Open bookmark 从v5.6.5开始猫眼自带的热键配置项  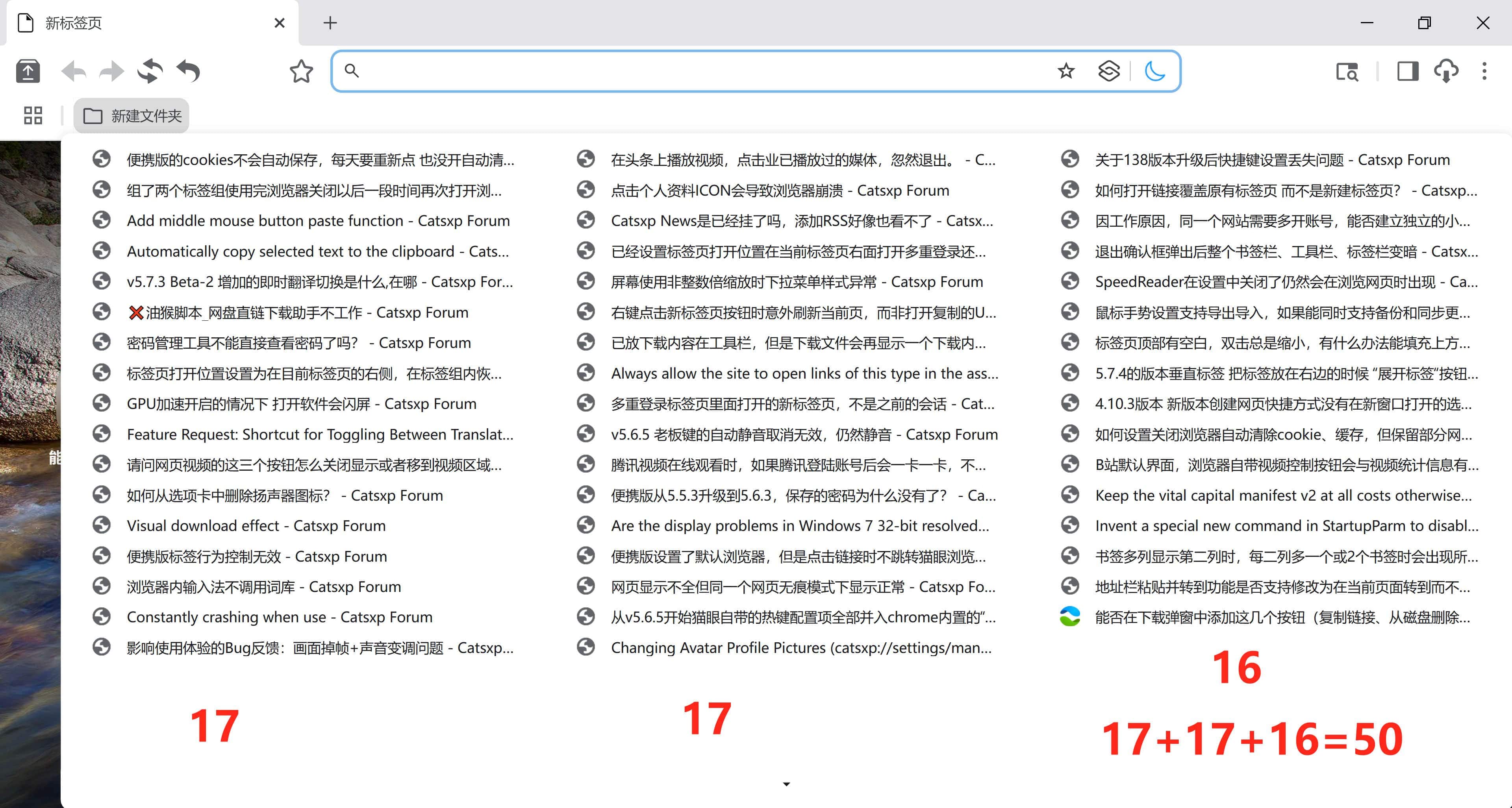point(787,617)
